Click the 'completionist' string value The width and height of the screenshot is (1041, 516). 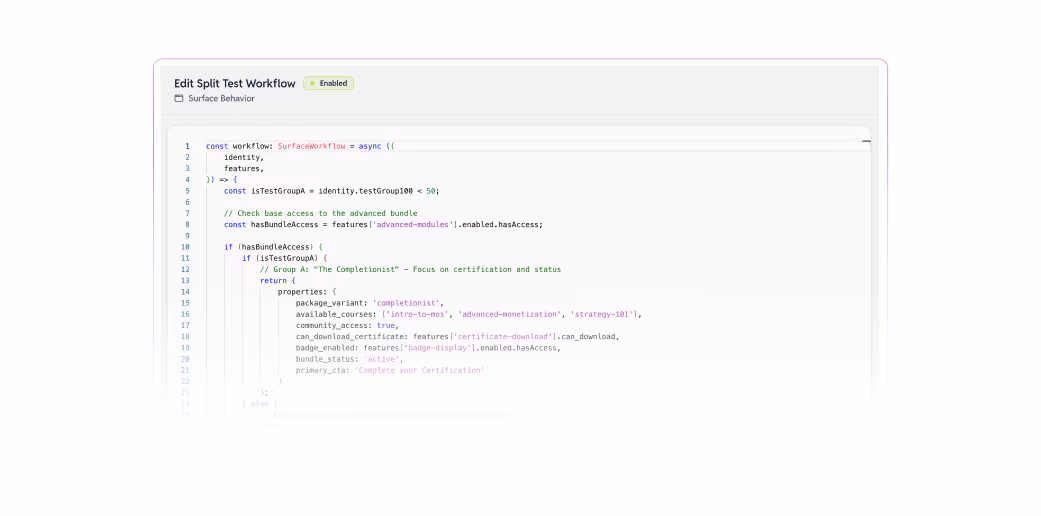click(x=406, y=303)
